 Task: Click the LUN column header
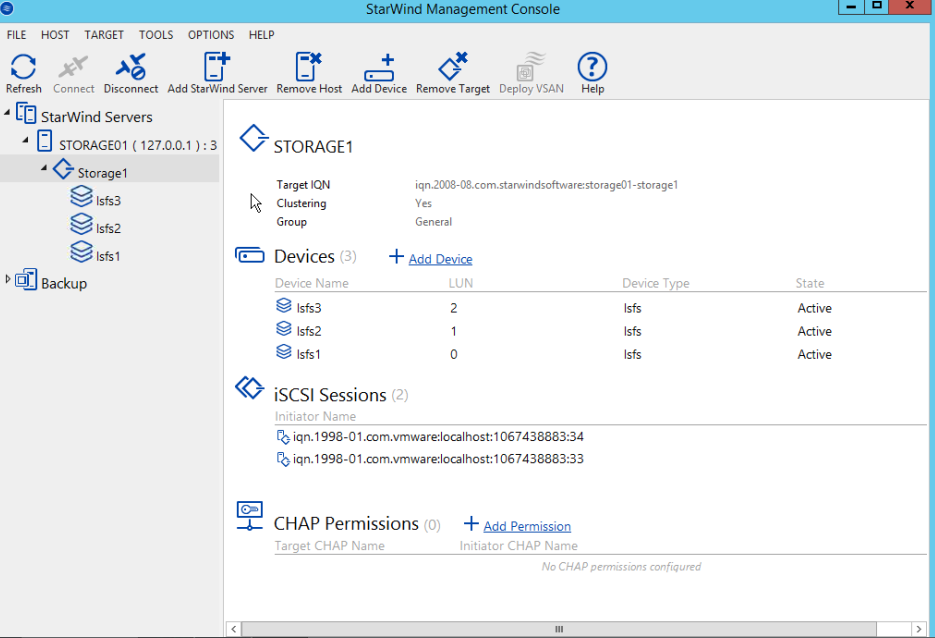point(461,283)
